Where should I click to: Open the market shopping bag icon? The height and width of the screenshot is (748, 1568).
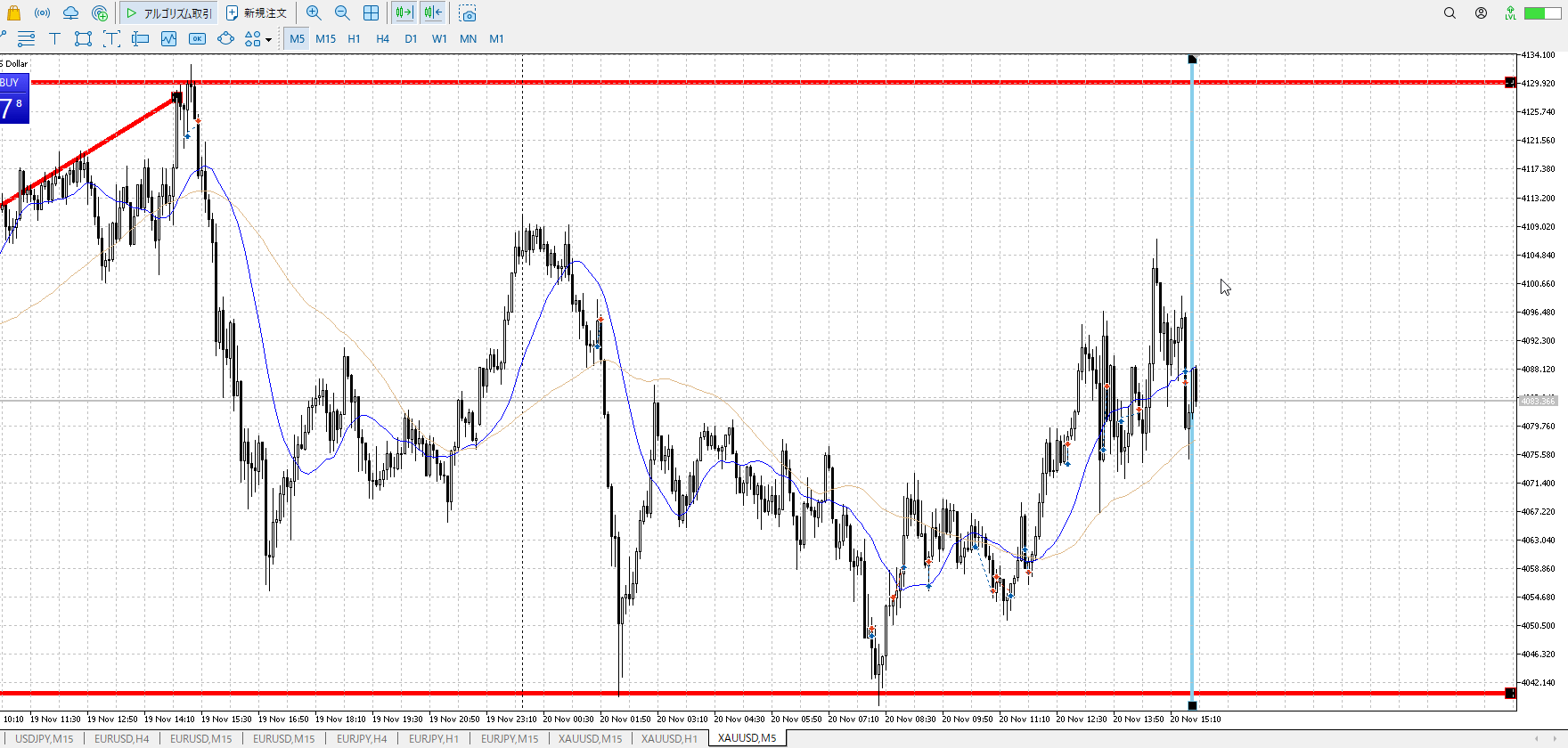coord(13,13)
